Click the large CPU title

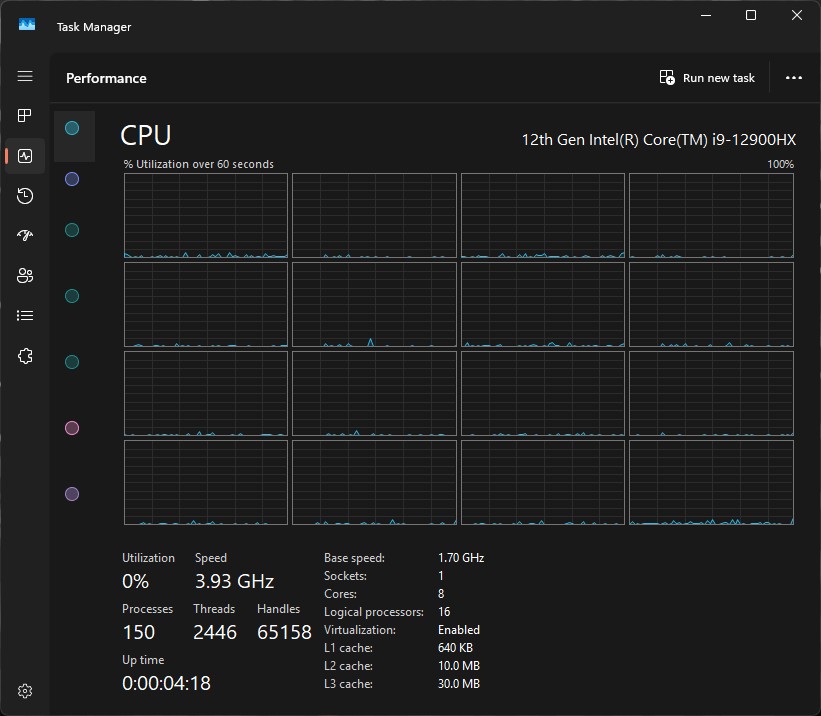click(x=146, y=135)
